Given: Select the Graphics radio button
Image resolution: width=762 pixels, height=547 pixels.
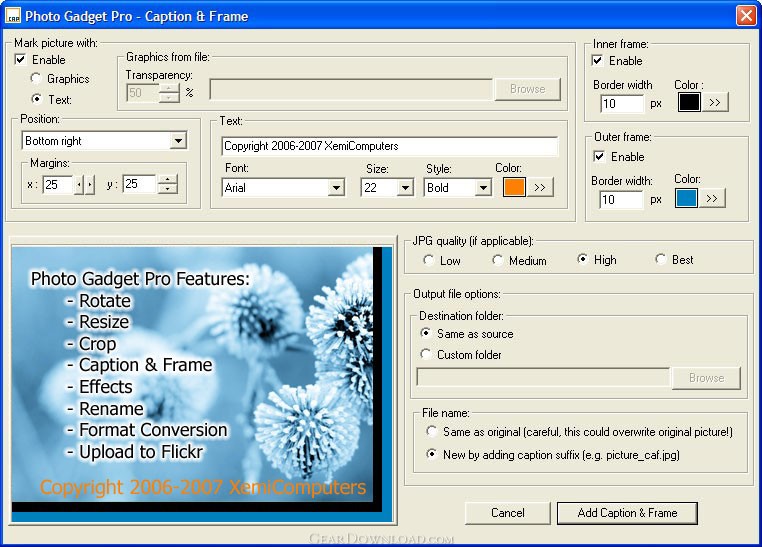Looking at the screenshot, I should coord(37,79).
